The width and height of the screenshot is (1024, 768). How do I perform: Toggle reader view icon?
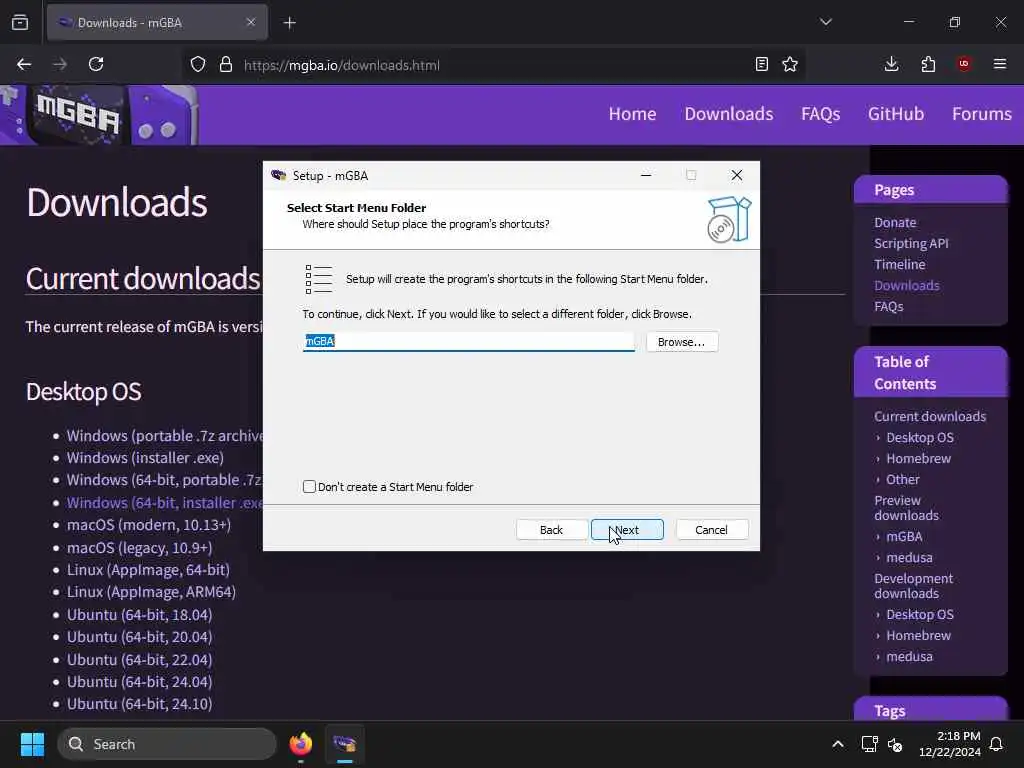pyautogui.click(x=761, y=64)
